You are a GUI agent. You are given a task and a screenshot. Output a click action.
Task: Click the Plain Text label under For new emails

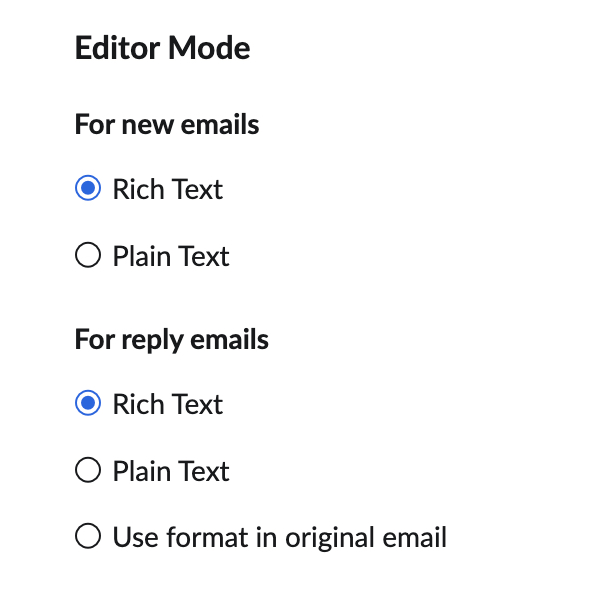pos(171,256)
